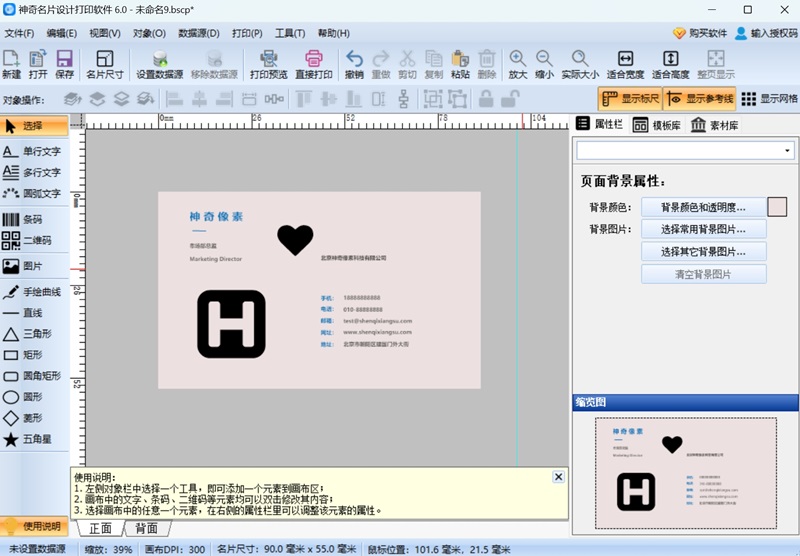Toggle 显示标尺 ruler display
Viewport: 800px width, 556px height.
[627, 99]
